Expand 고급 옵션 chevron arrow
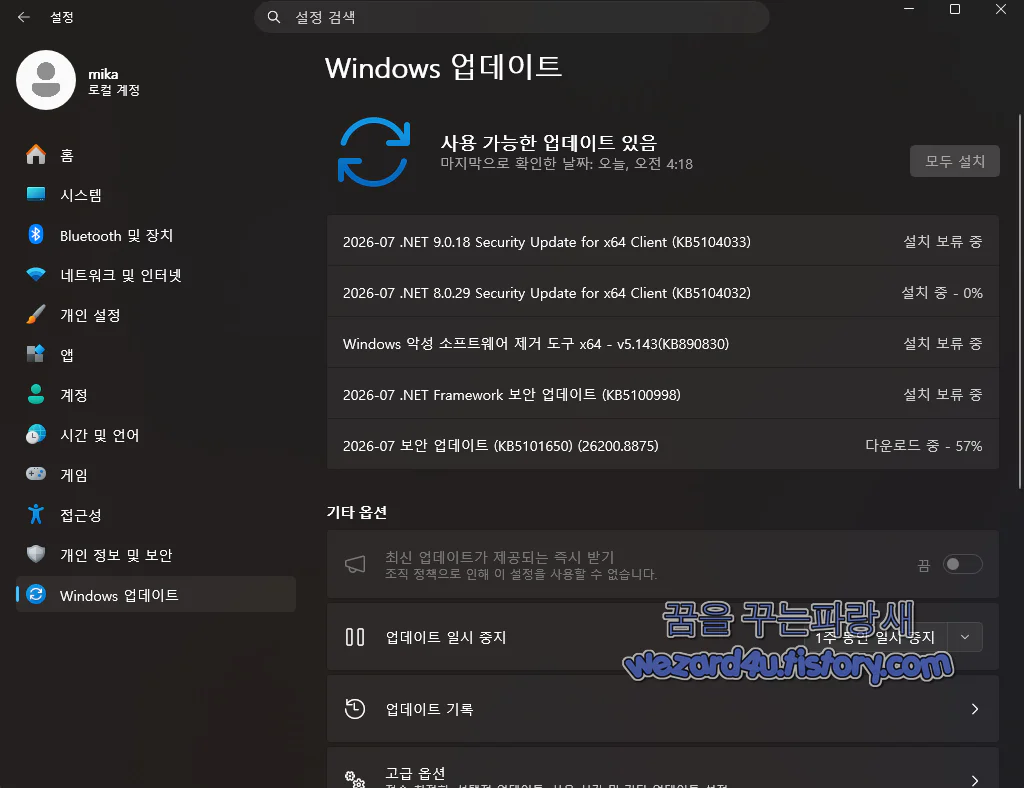Screen dimensions: 1024x788 point(974,781)
